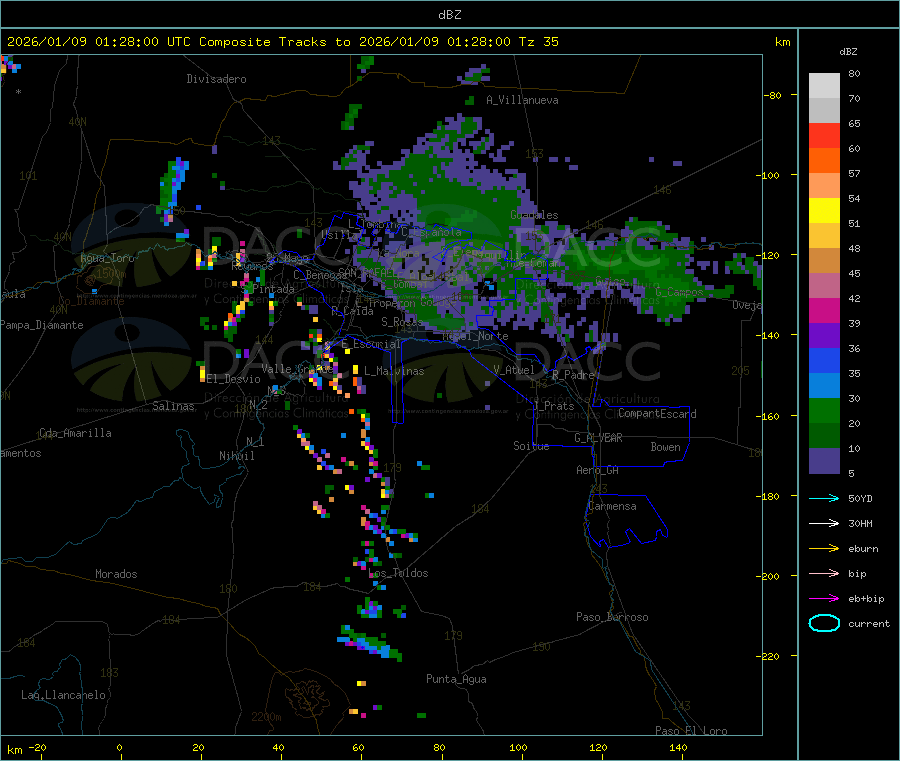Image resolution: width=900 pixels, height=761 pixels.
Task: Click the El_Desvio place label
Action: point(234,379)
